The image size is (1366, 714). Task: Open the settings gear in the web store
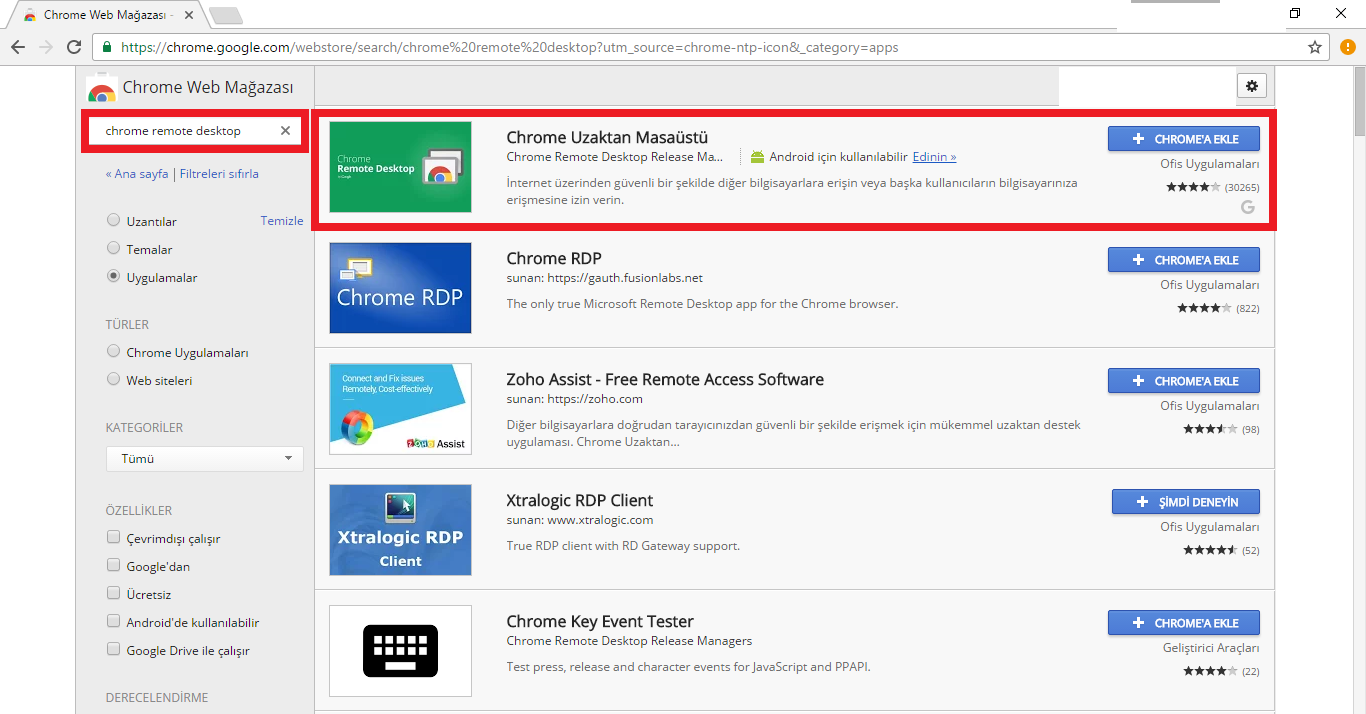[x=1251, y=86]
